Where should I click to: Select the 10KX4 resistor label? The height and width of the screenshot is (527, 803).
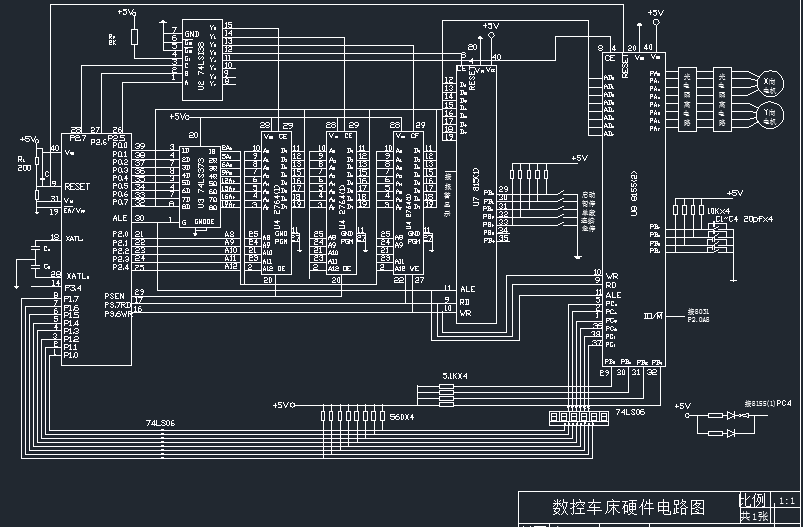click(719, 211)
